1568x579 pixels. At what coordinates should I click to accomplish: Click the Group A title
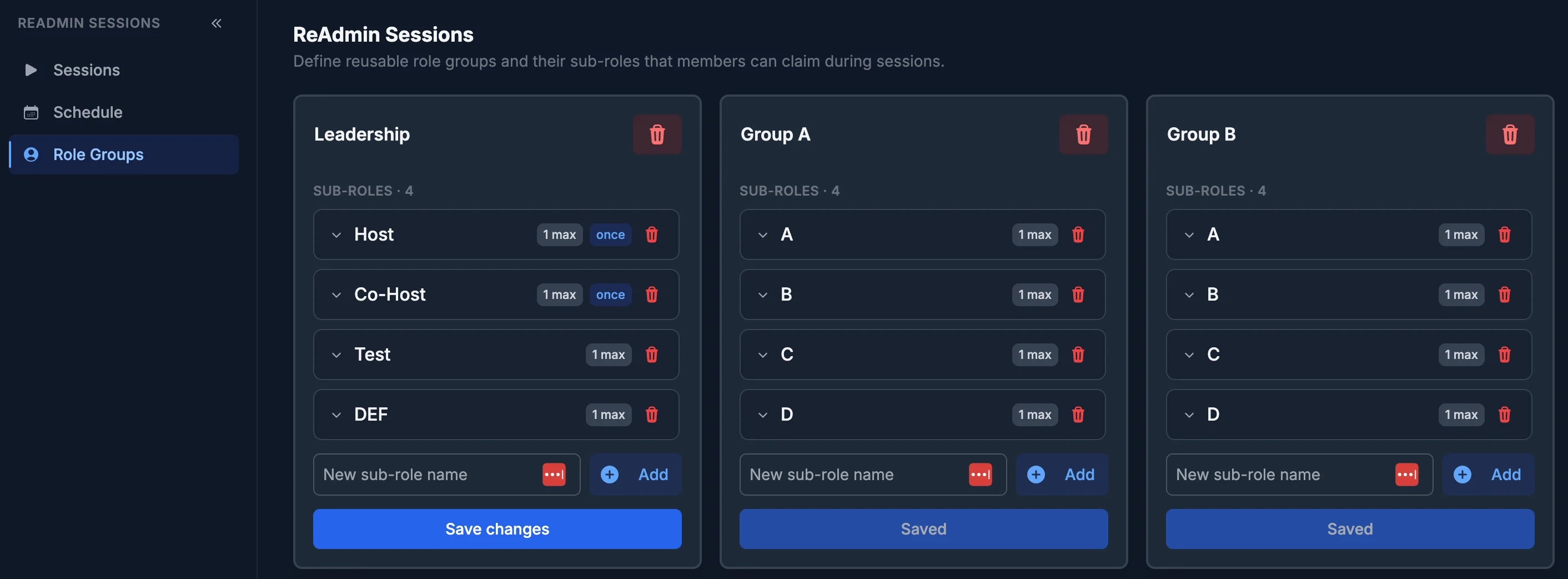point(775,134)
